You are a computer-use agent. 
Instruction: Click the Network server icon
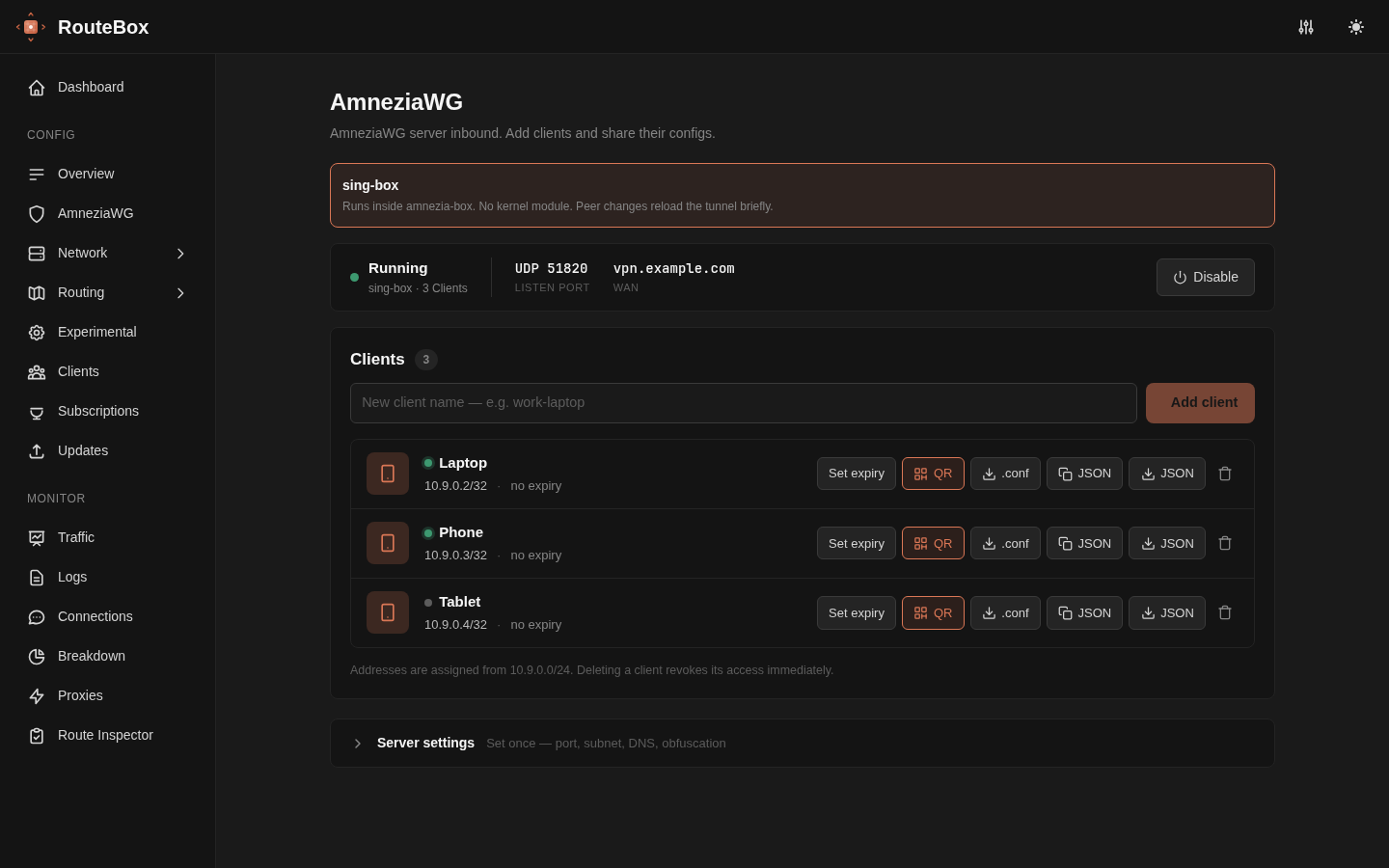tap(37, 254)
